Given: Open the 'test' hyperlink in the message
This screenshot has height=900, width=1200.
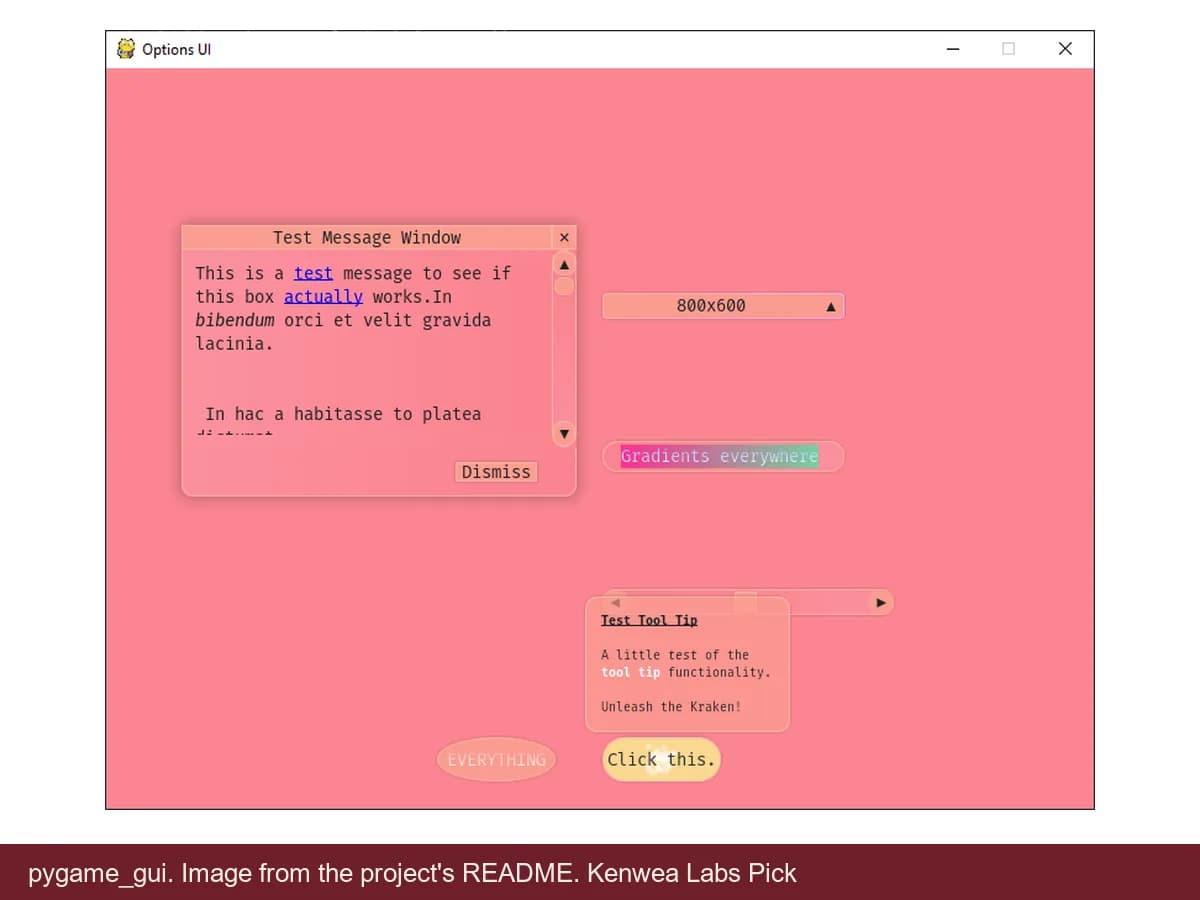Looking at the screenshot, I should (x=313, y=273).
